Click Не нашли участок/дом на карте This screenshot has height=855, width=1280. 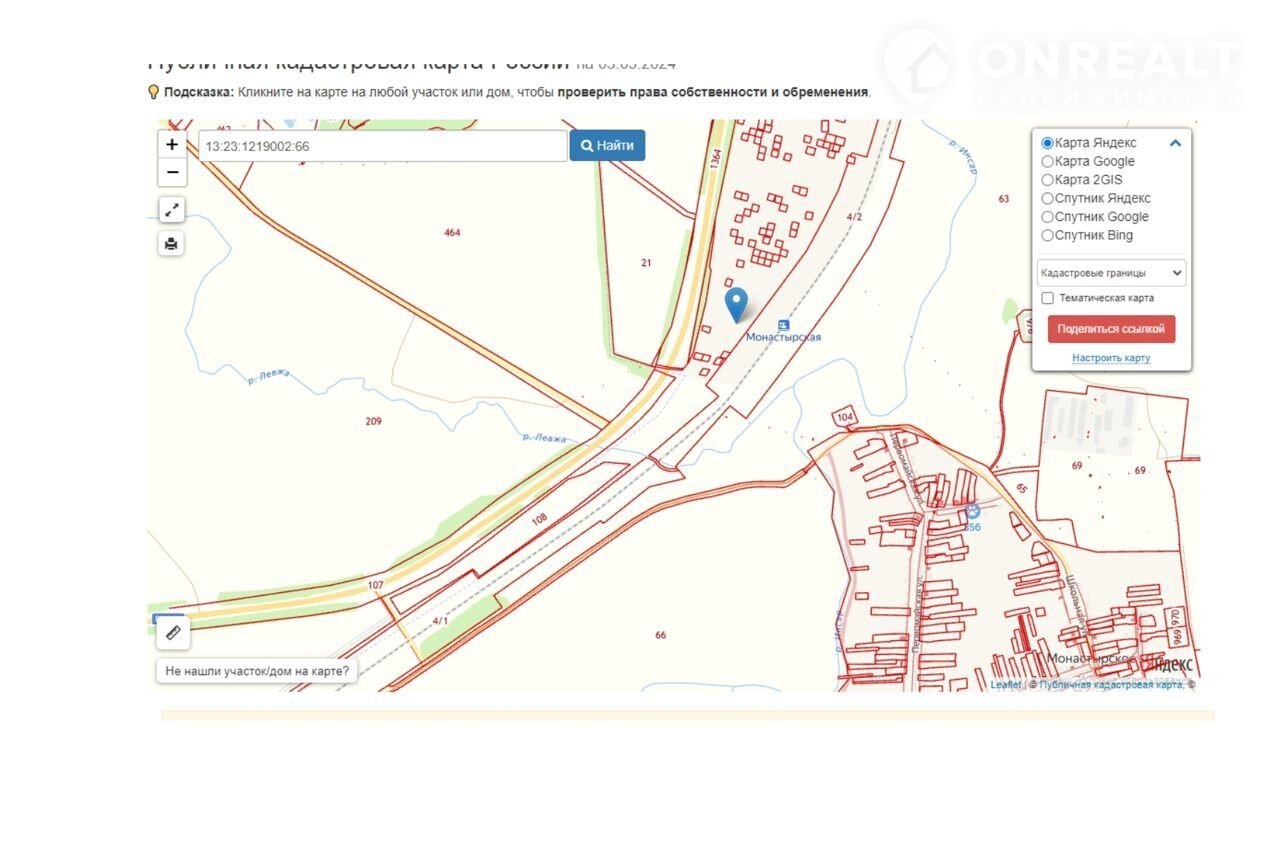(257, 671)
